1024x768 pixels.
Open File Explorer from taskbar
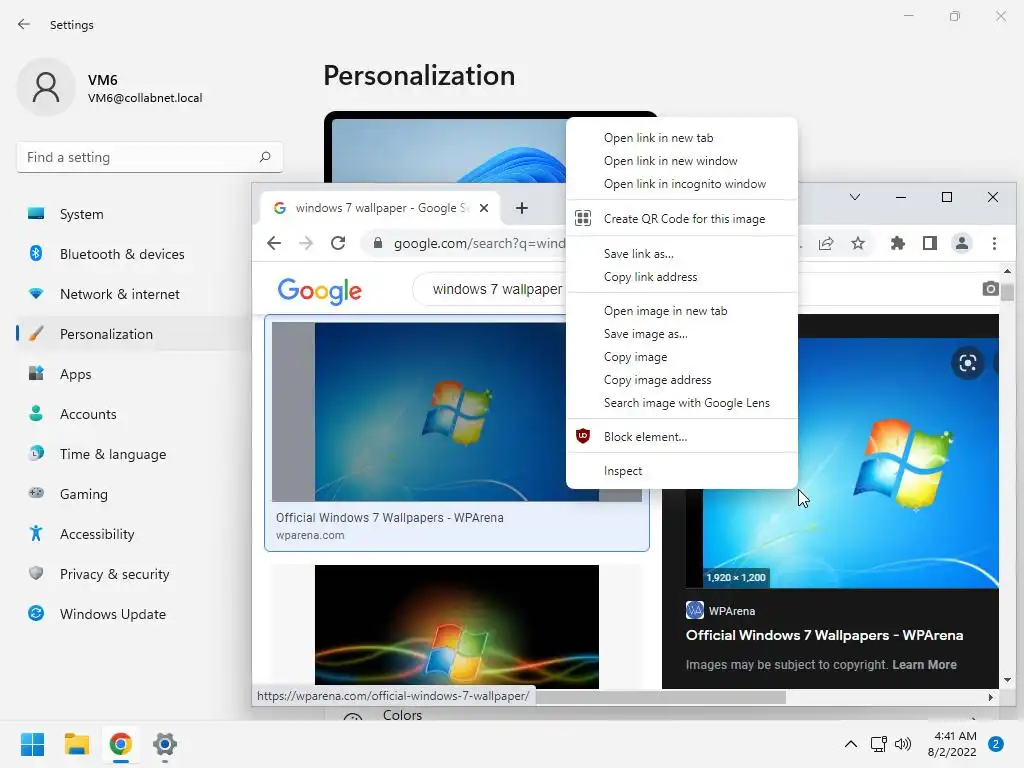click(76, 744)
